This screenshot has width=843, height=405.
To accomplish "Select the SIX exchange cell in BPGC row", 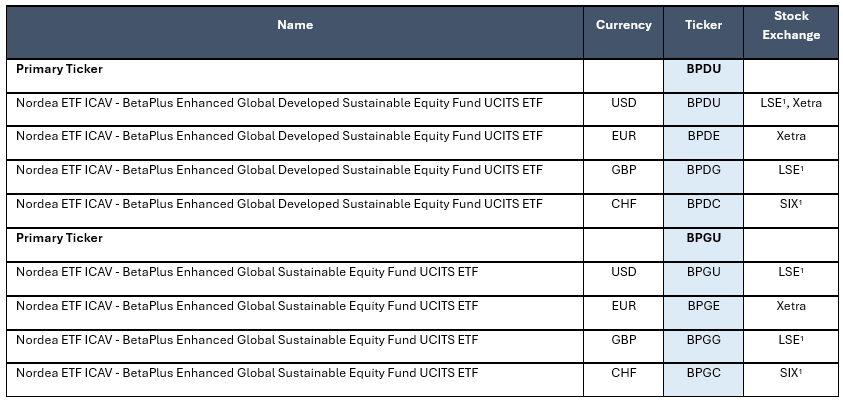I will pos(791,374).
